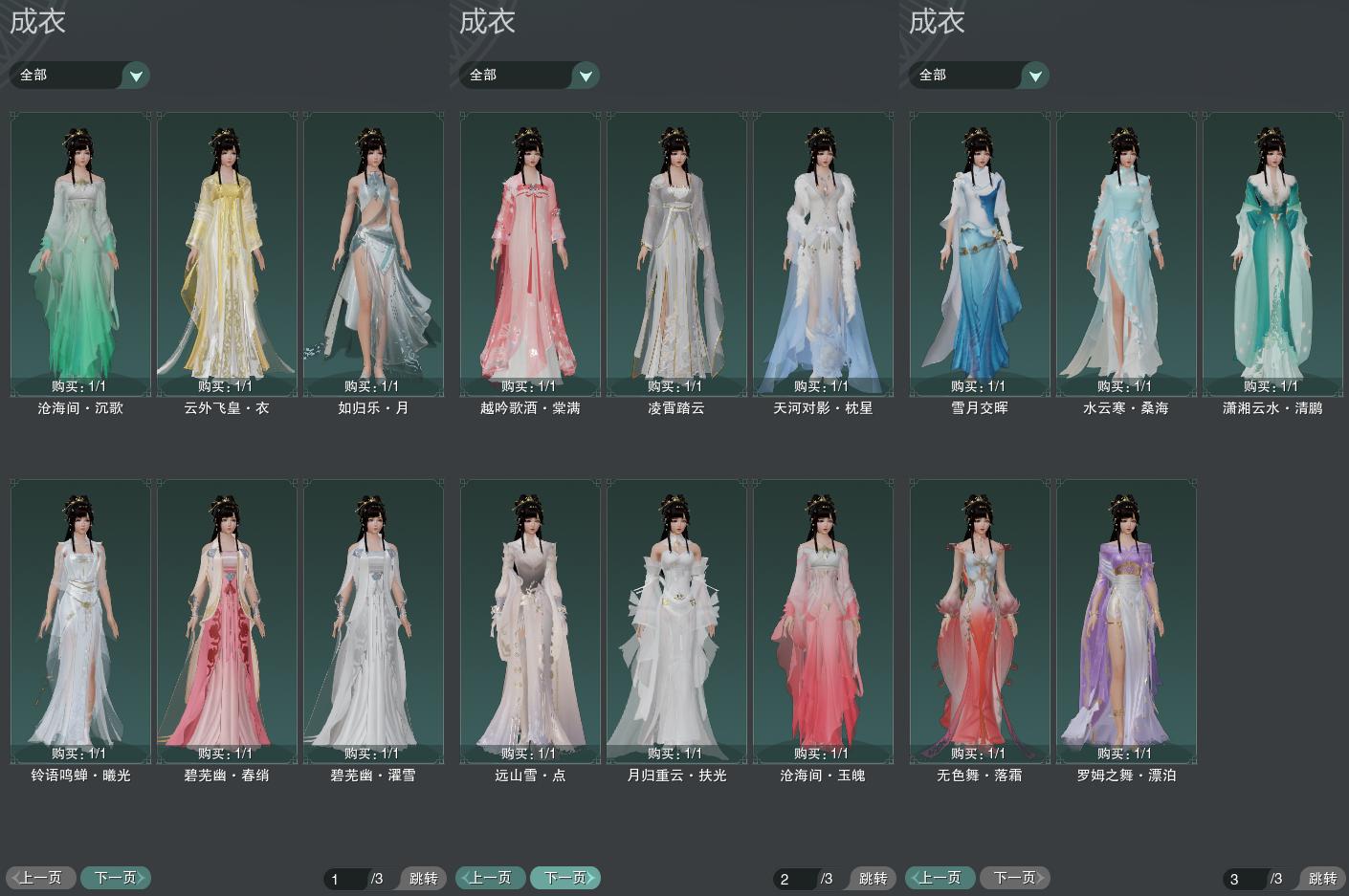Click 上一页 on the page 3 panel
Screen dimensions: 1349x896
click(x=940, y=878)
